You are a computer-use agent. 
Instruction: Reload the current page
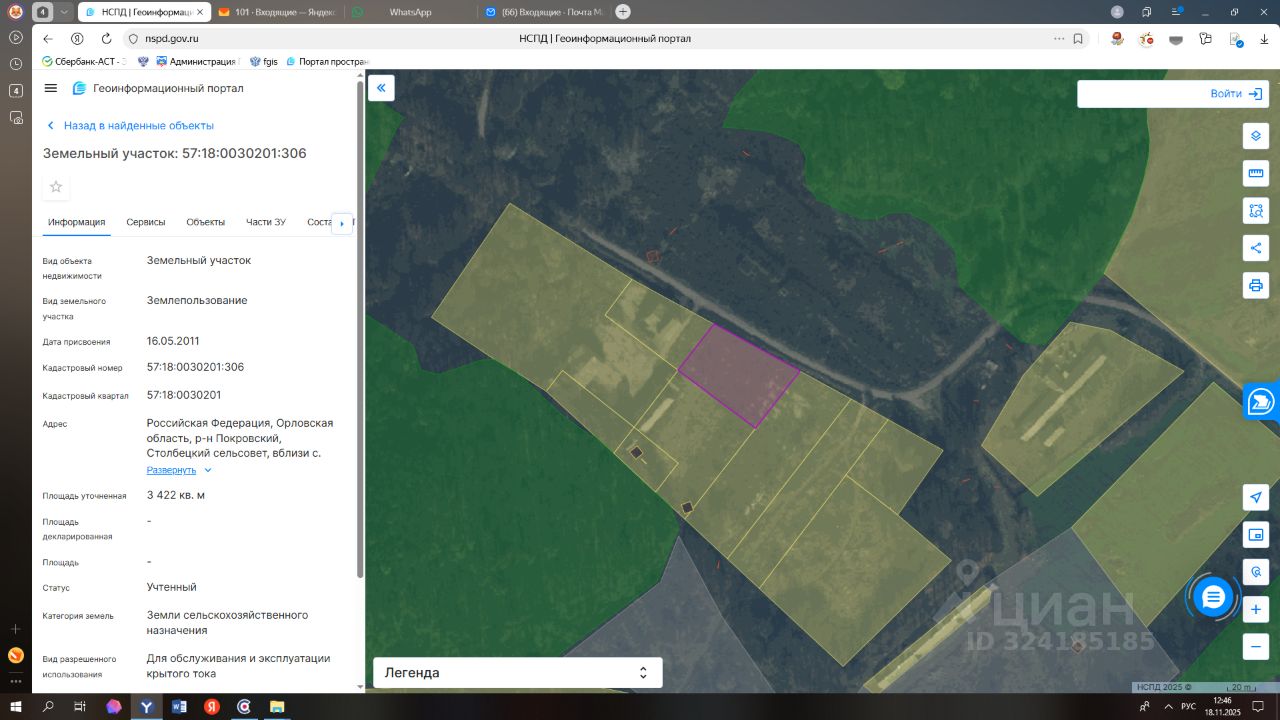[106, 39]
